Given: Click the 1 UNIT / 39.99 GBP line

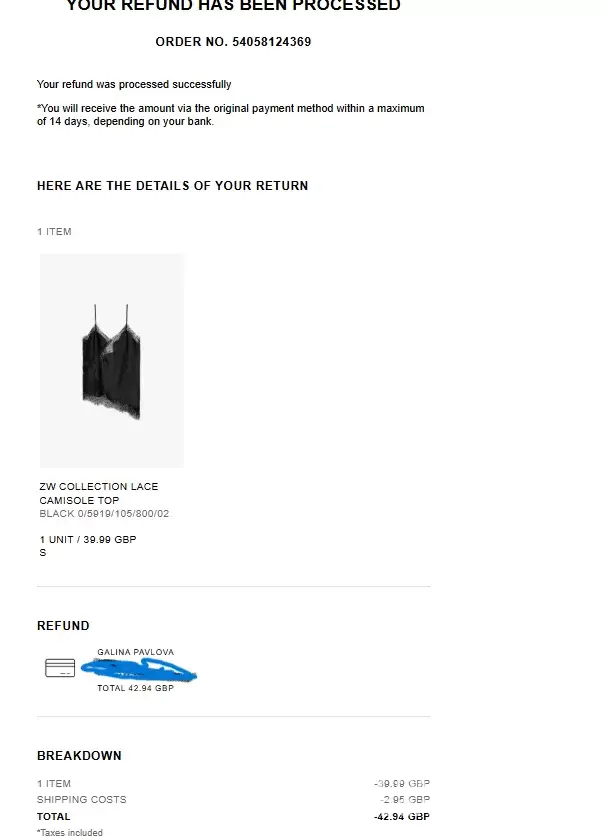Looking at the screenshot, I should click(x=88, y=539).
